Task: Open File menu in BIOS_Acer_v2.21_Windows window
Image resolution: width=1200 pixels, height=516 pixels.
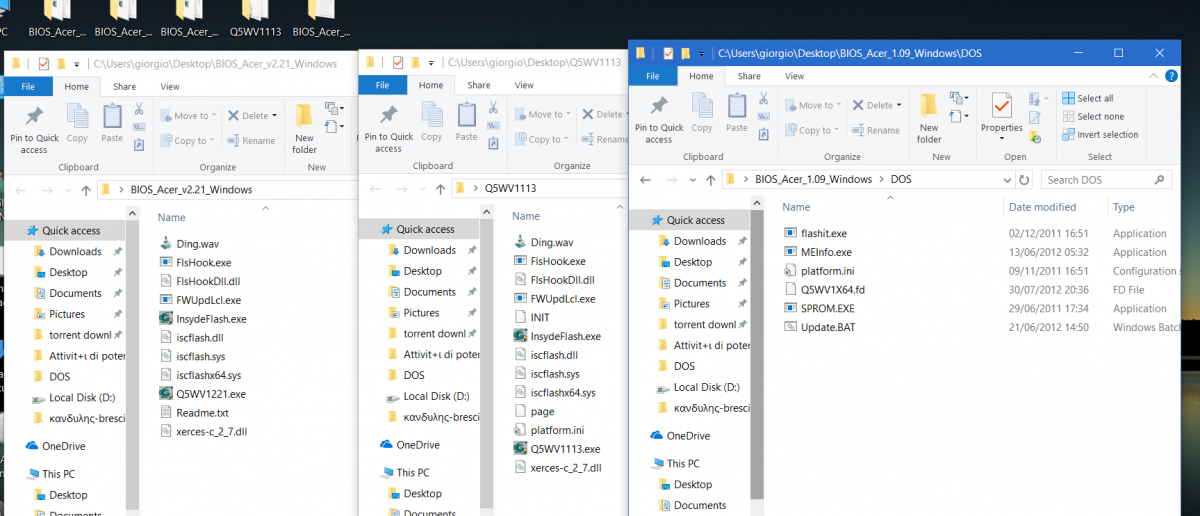Action: click(x=29, y=87)
